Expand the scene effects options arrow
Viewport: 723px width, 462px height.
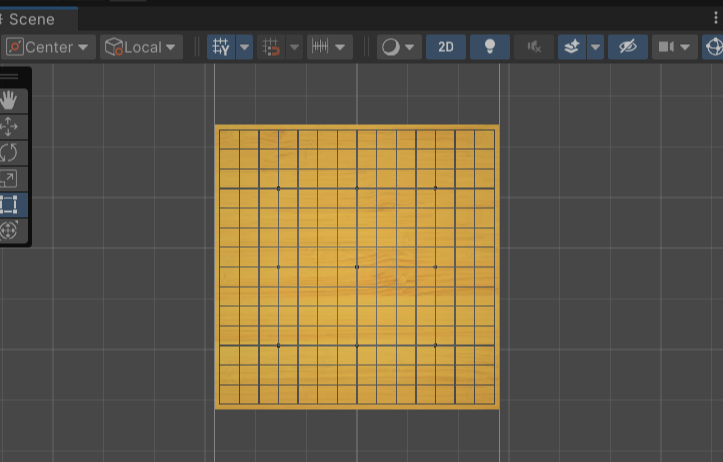pos(595,47)
